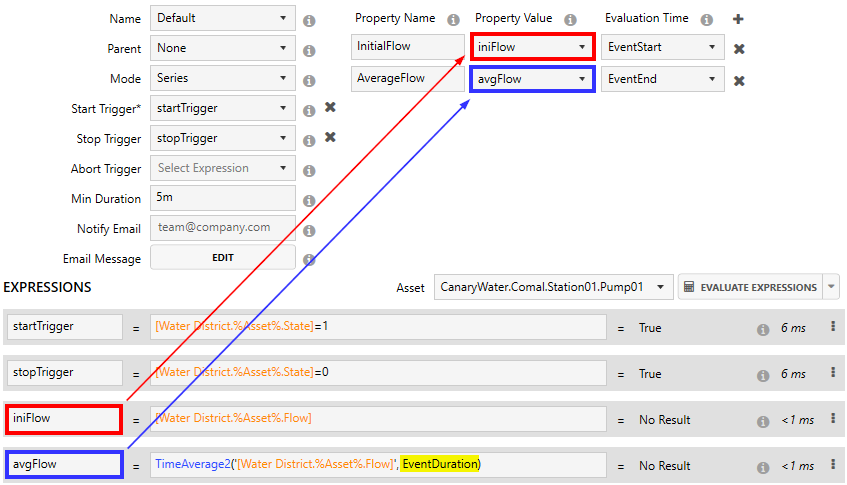Image resolution: width=847 pixels, height=485 pixels.
Task: Click the stopTrigger expression name field
Action: coord(64,373)
